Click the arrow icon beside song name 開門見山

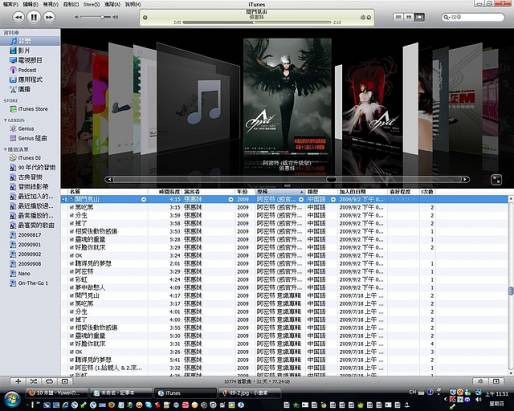[144, 199]
